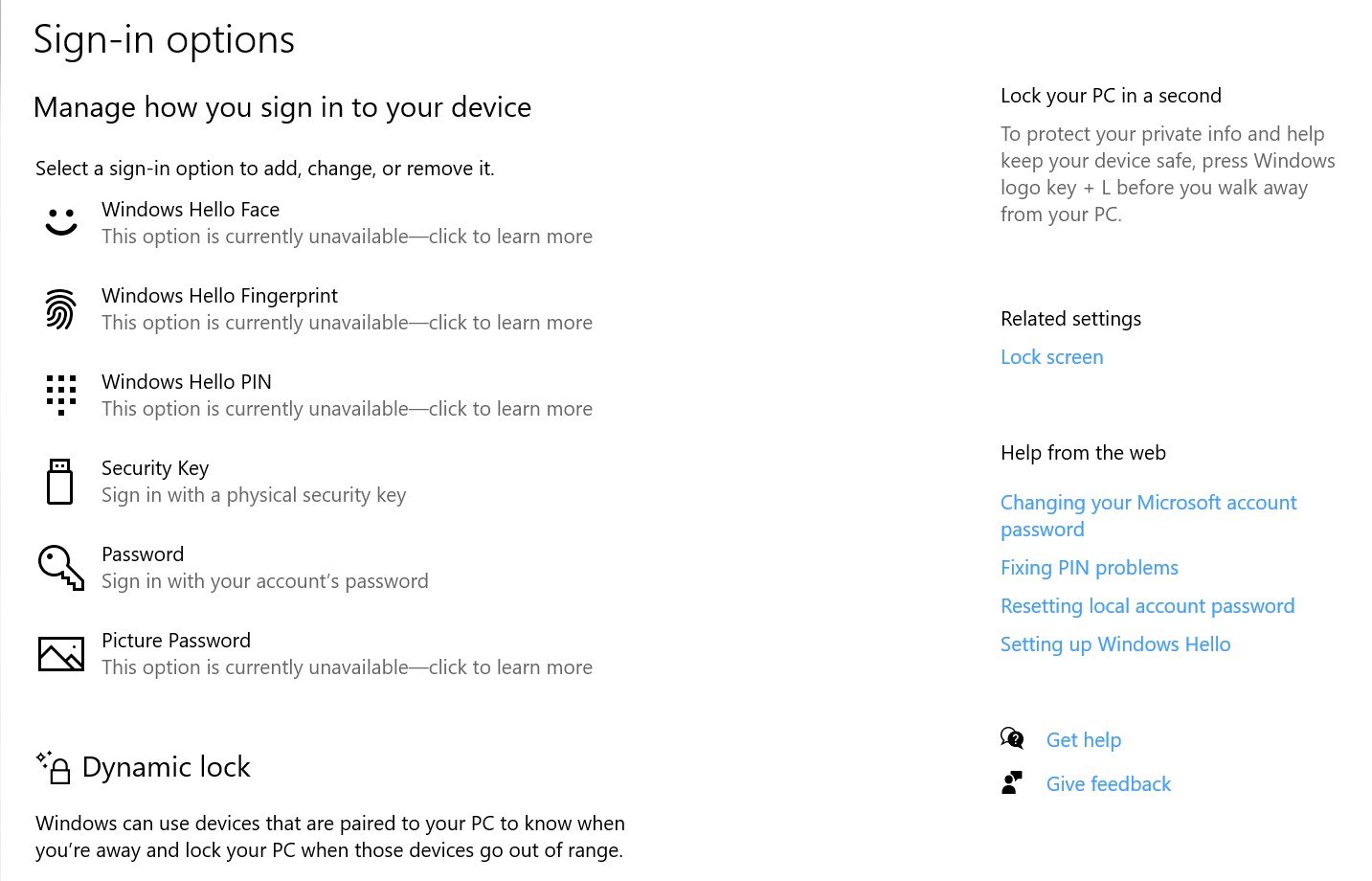Open Changing your Microsoft account password link
The image size is (1372, 881).
(x=1148, y=516)
